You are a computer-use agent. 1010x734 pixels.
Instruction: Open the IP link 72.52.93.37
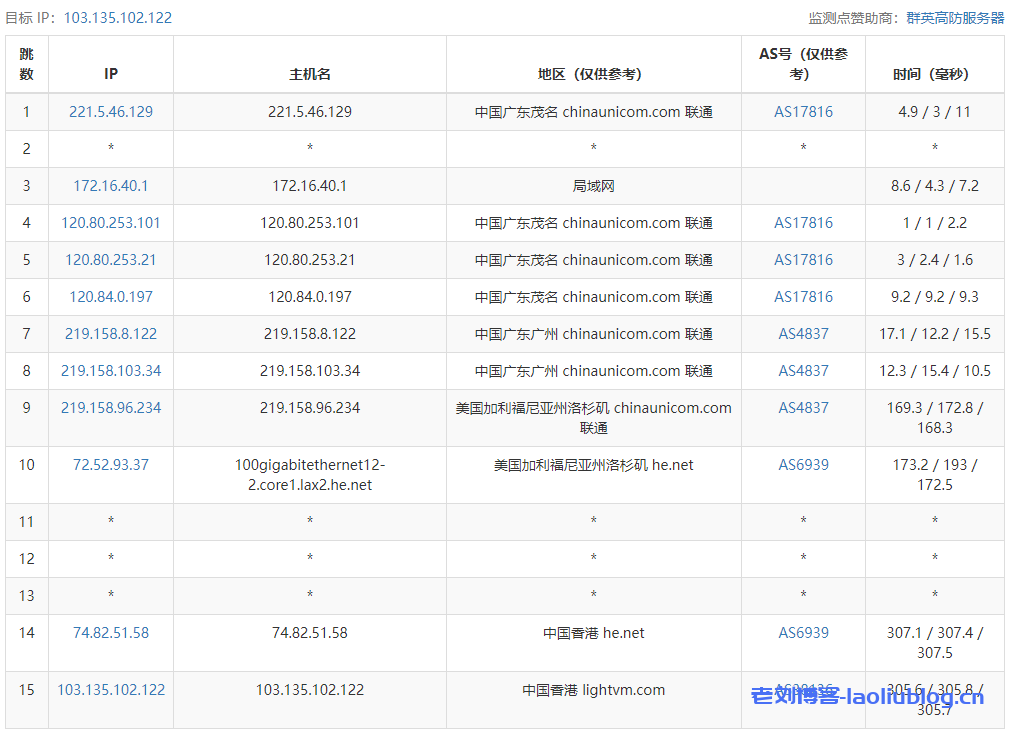(111, 465)
